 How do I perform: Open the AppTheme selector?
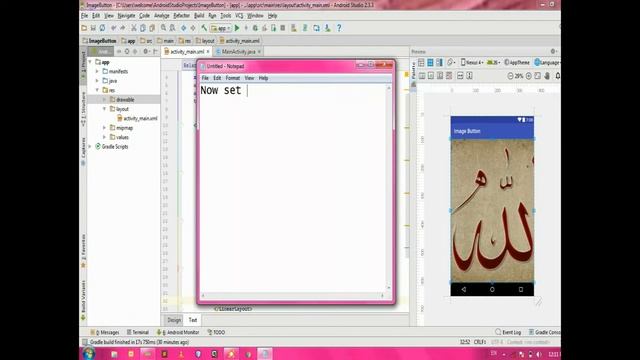pyautogui.click(x=517, y=62)
